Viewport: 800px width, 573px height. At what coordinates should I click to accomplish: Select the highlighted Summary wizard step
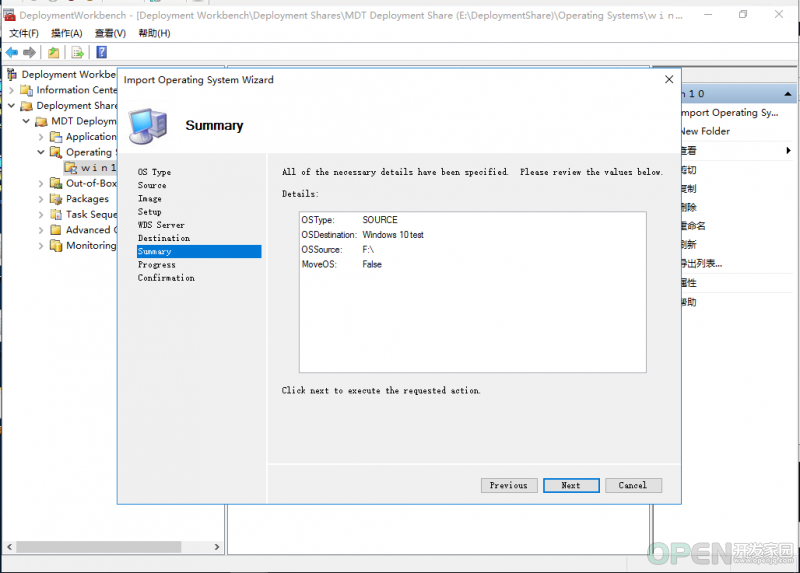[199, 252]
